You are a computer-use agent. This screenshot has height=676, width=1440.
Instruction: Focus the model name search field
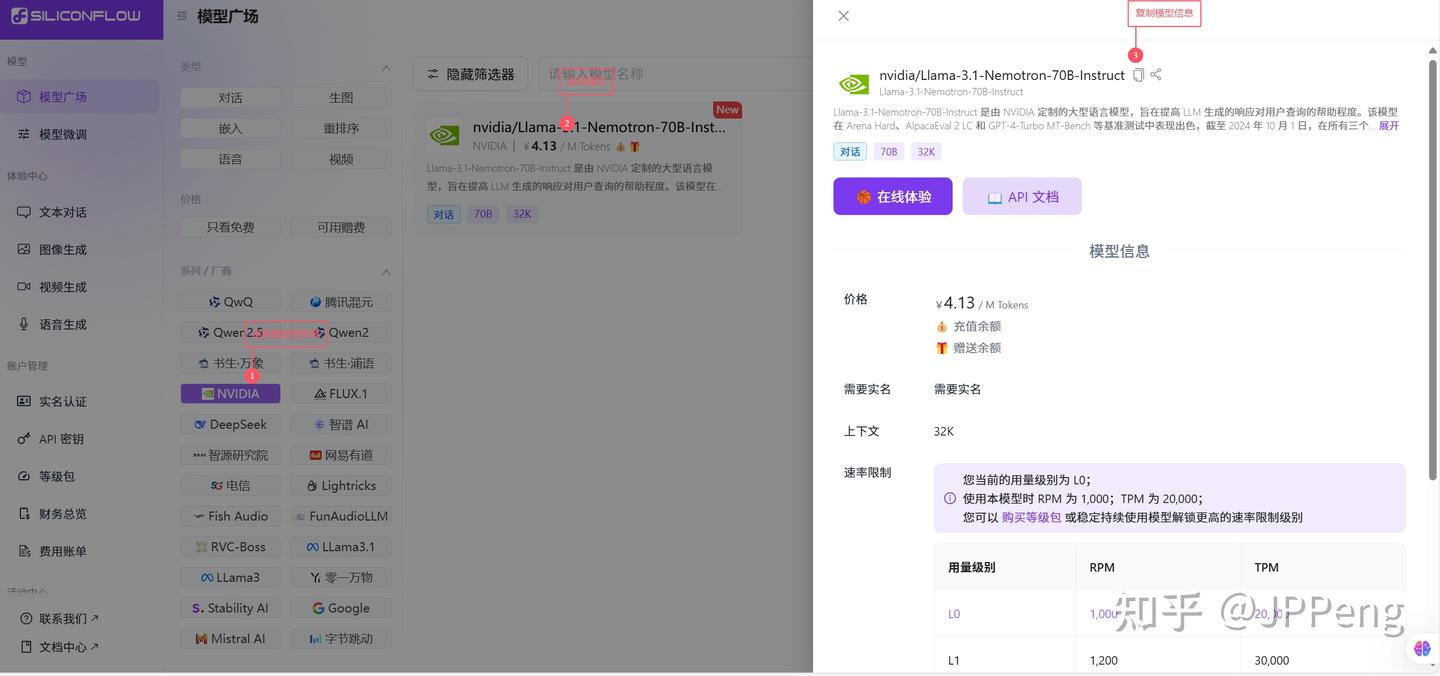pos(676,74)
